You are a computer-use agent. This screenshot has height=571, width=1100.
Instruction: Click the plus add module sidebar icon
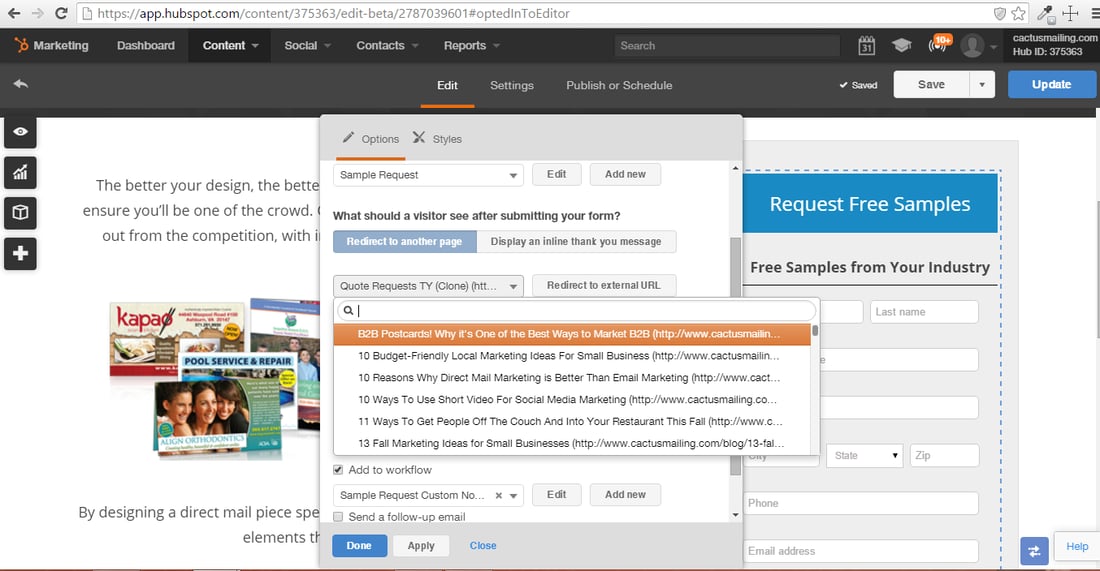(20, 253)
